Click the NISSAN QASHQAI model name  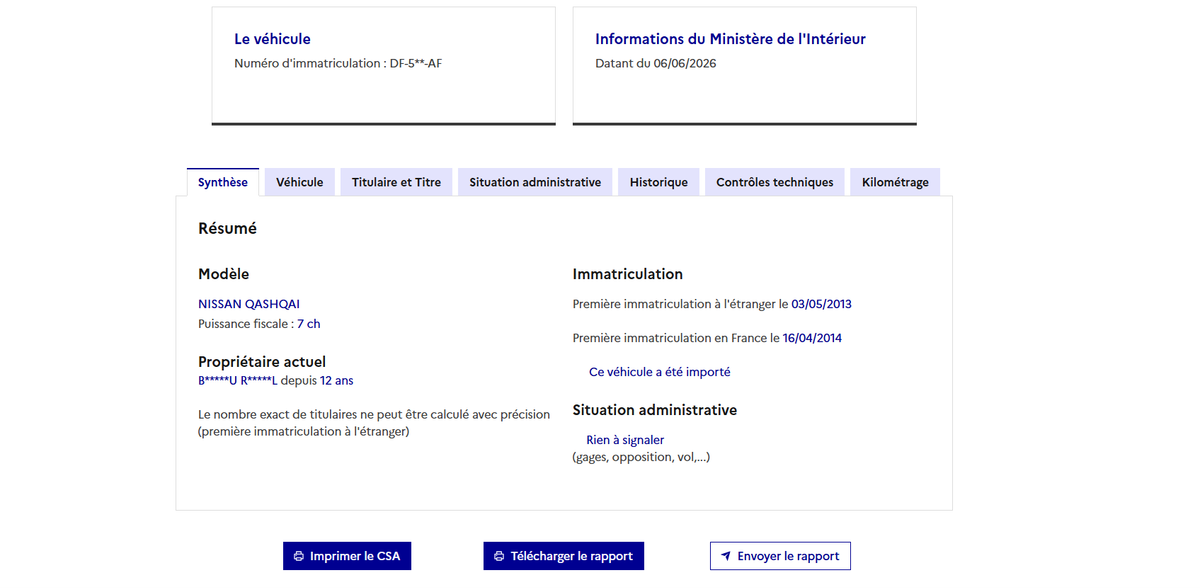[x=249, y=304]
